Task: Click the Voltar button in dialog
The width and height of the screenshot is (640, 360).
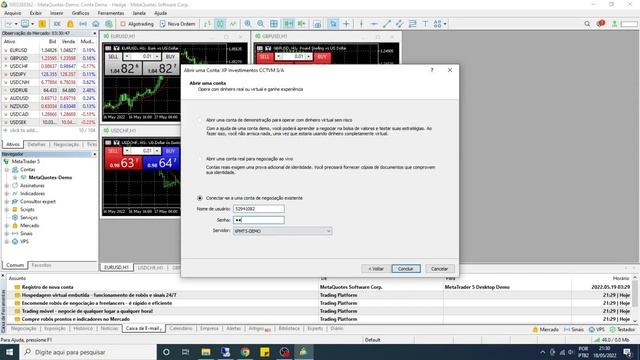Action: (x=376, y=269)
